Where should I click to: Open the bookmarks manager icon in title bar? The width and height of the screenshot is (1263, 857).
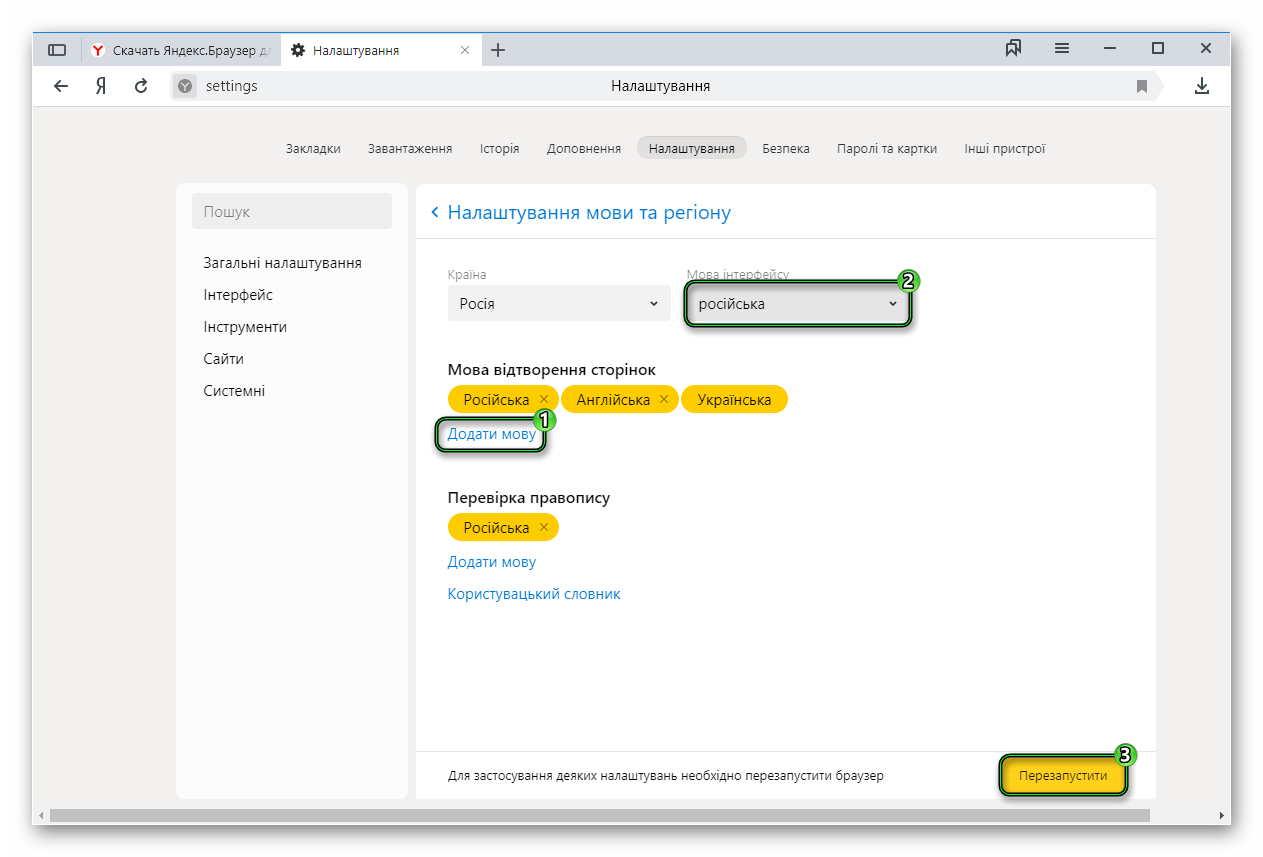coord(1013,48)
